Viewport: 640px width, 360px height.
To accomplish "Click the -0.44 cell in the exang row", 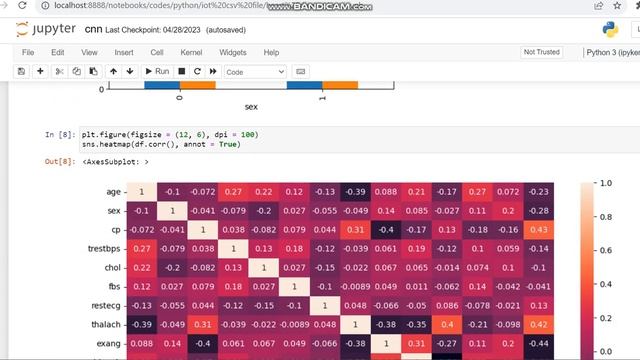I will click(539, 343).
